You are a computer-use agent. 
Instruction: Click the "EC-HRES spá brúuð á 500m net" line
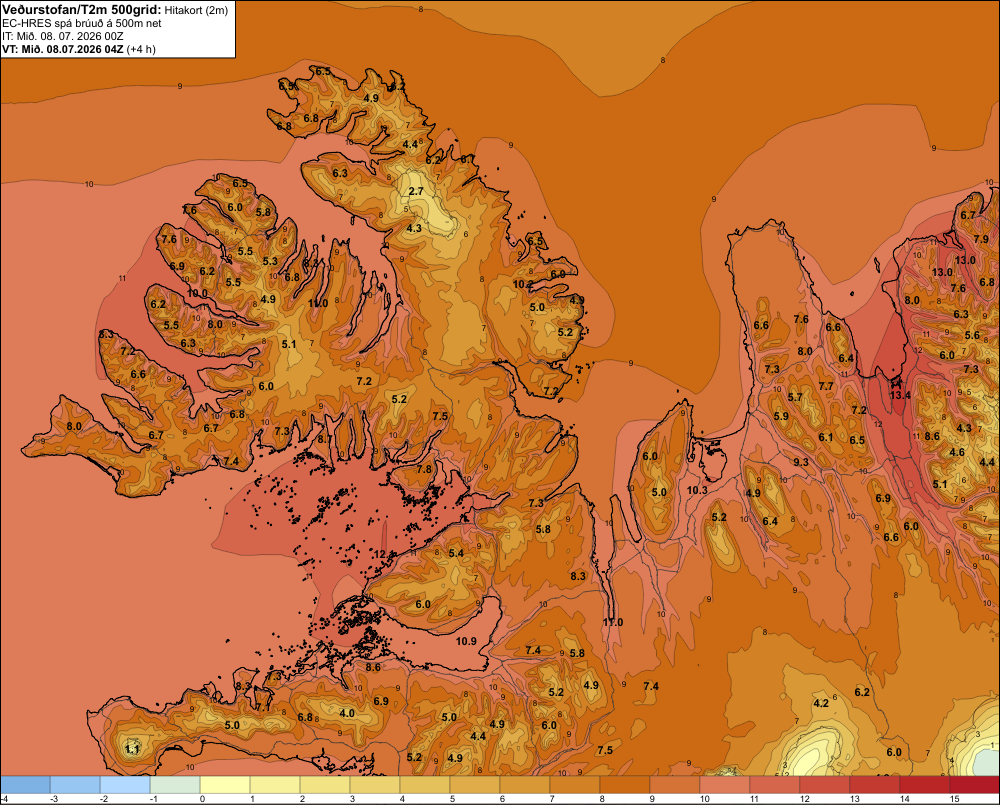[82, 23]
